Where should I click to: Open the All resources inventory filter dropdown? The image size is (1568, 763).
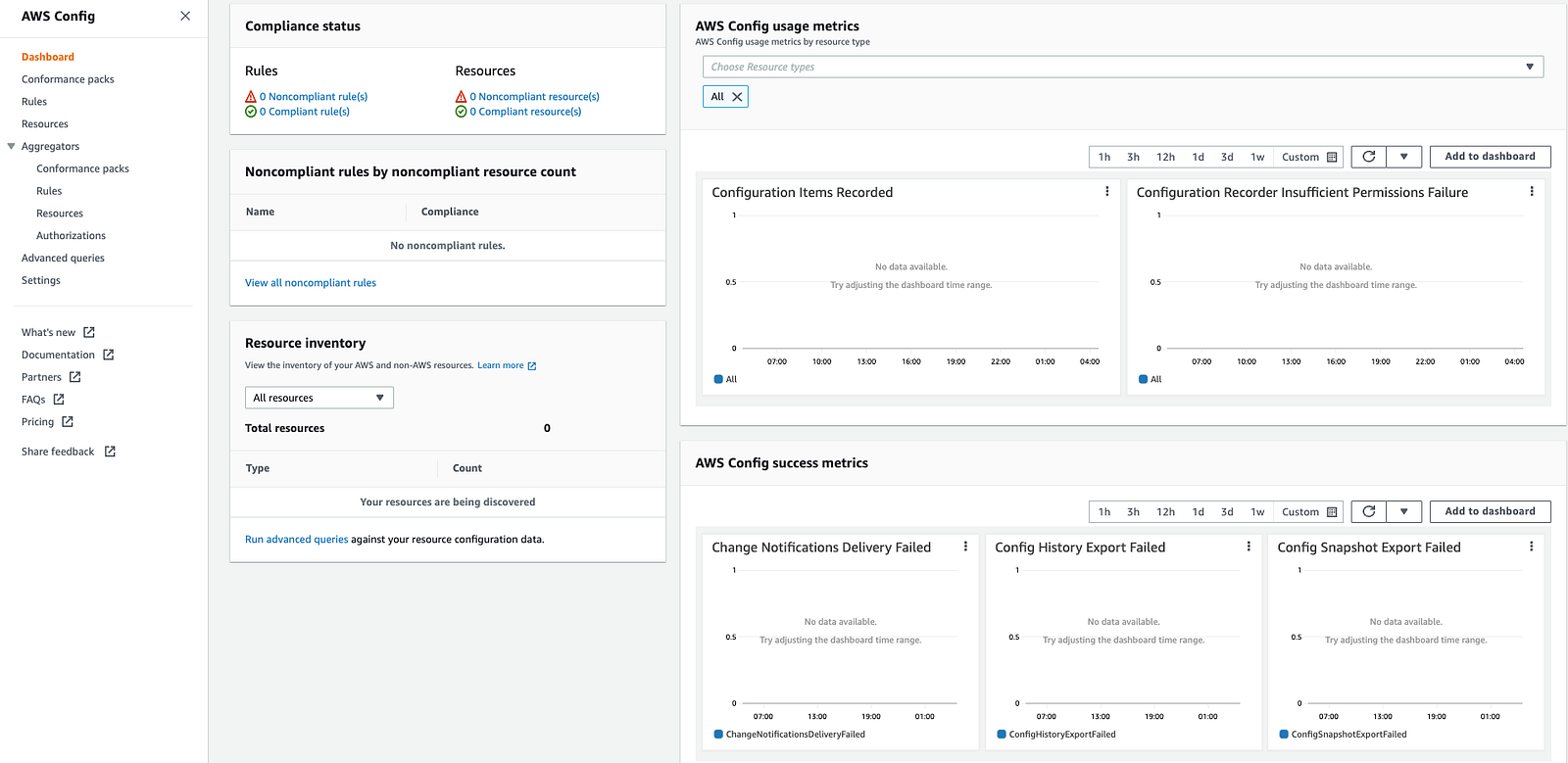(319, 398)
